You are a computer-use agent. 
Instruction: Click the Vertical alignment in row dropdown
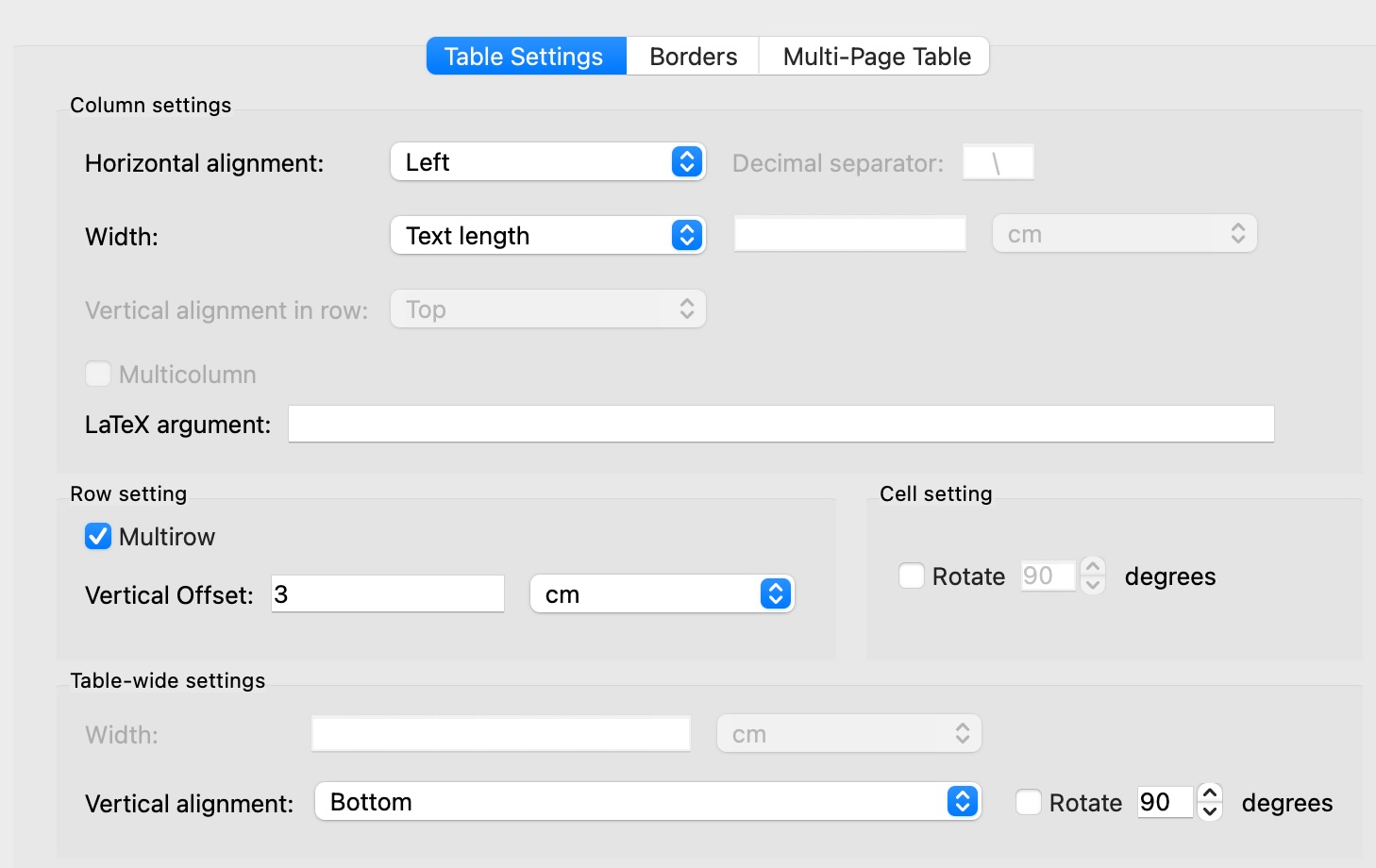[x=547, y=309]
